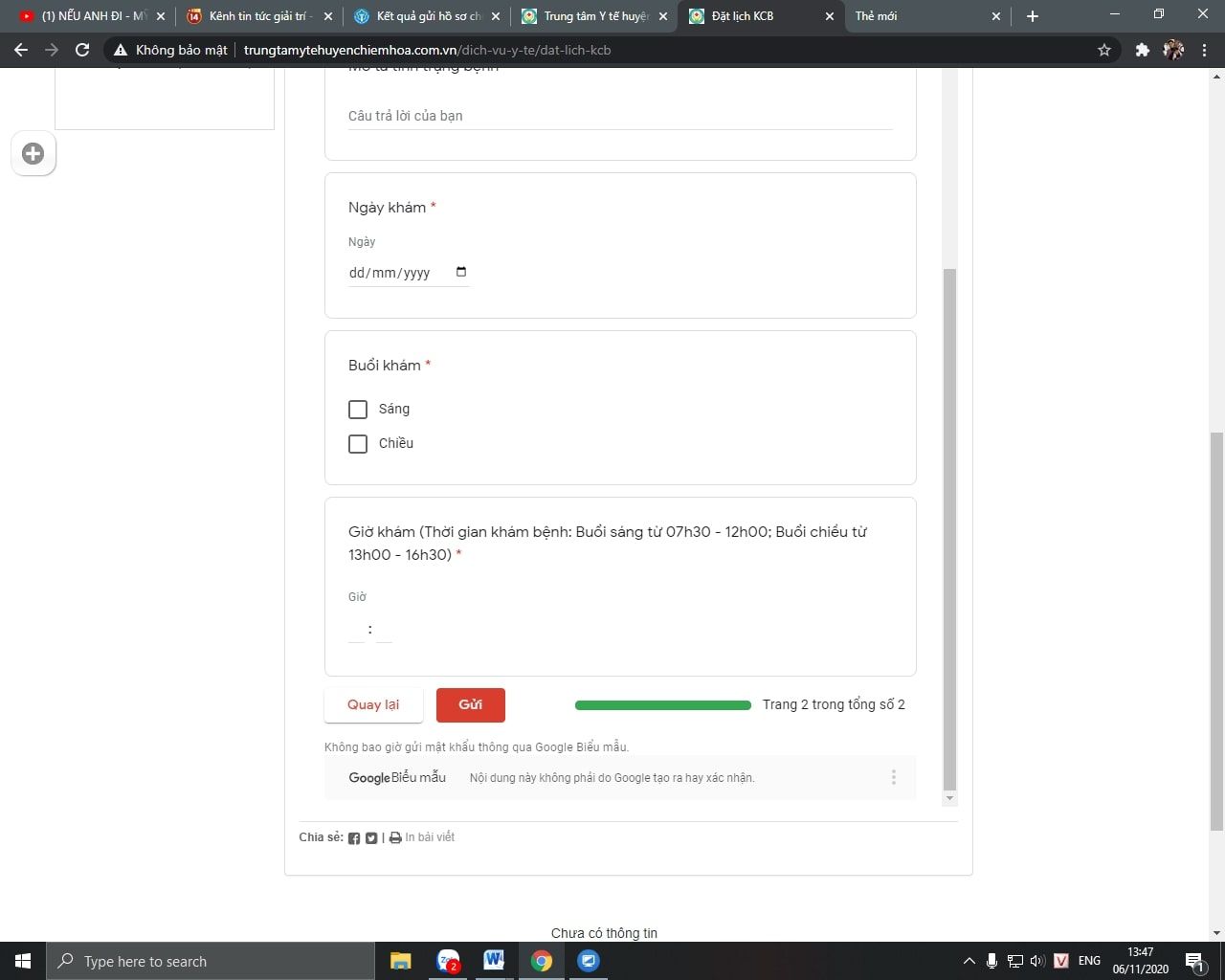Bookmark this page with the star icon
Viewport: 1225px width, 980px height.
coord(1104,50)
